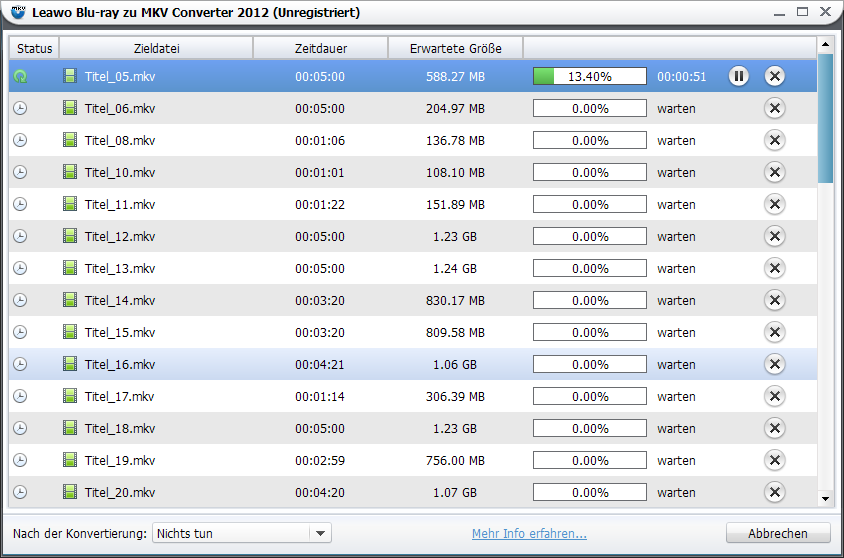
Task: Click the waiting clock icon for Titel_17.mkv
Action: pyautogui.click(x=20, y=396)
